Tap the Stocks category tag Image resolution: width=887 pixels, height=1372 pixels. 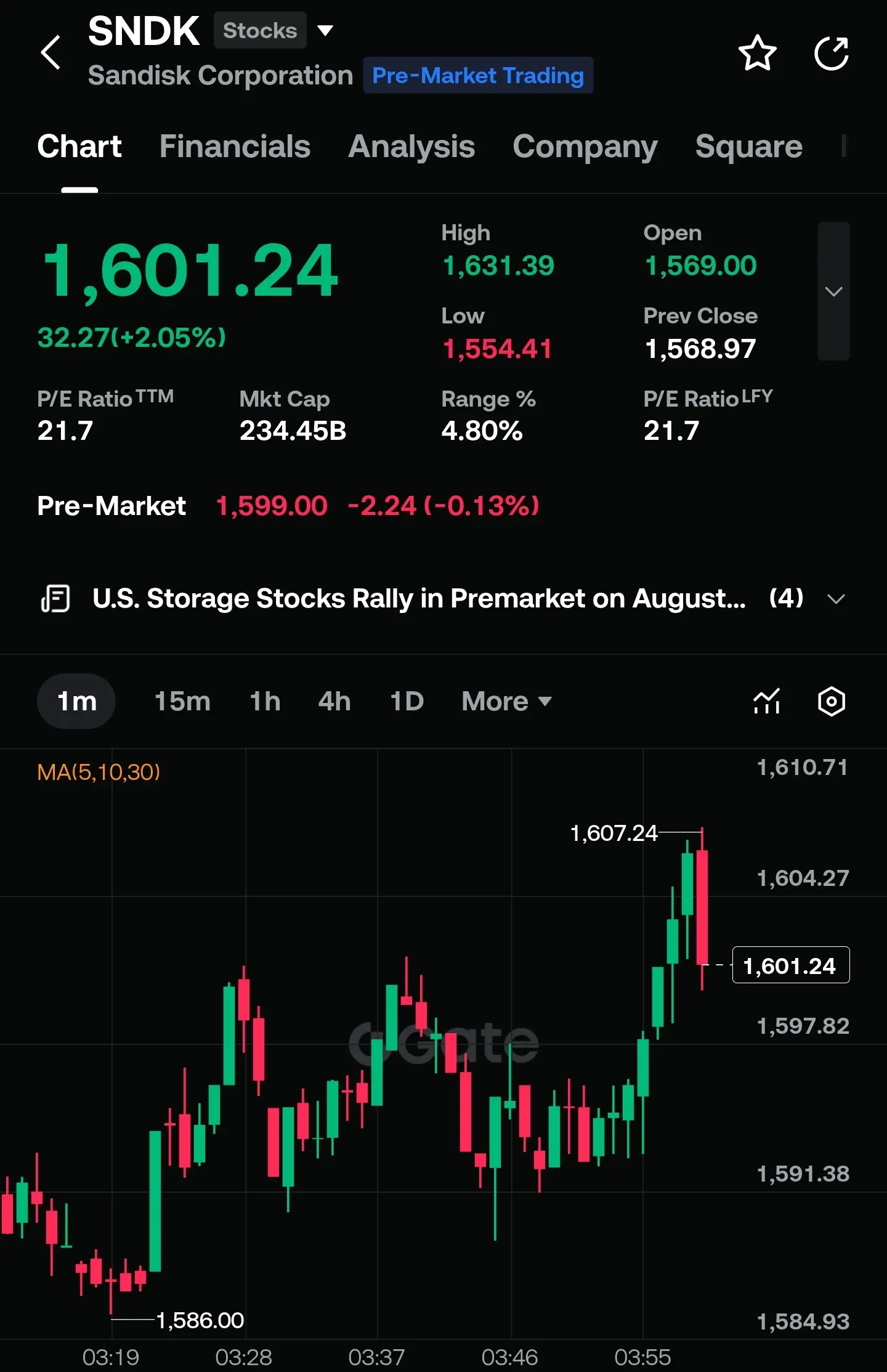[x=260, y=30]
